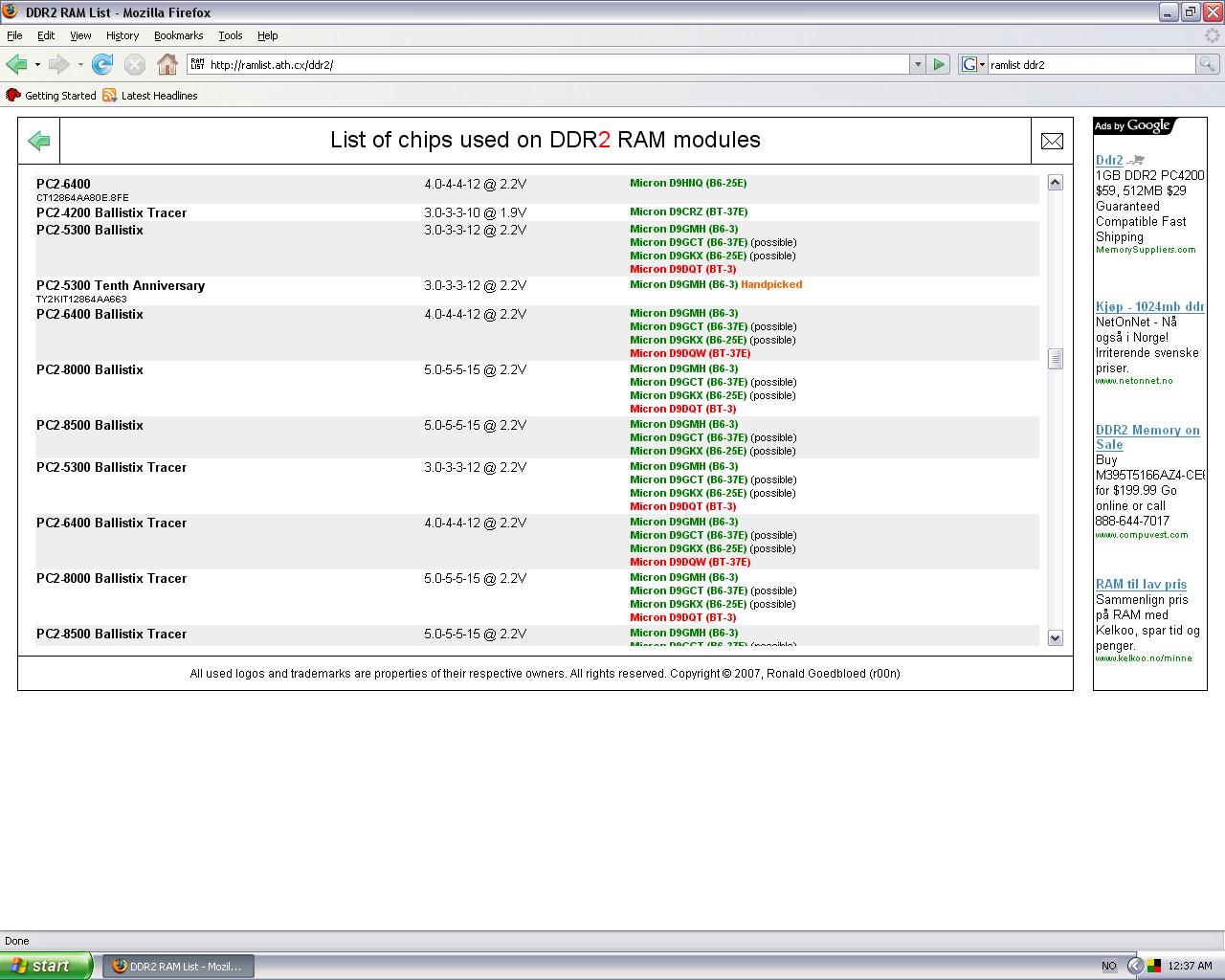Open the 'Ddr2' ad link

point(1109,160)
